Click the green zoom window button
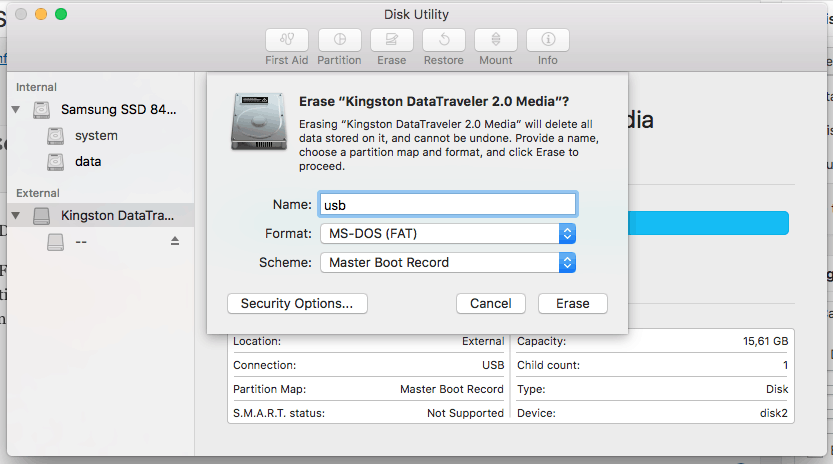The image size is (833, 464). click(x=61, y=14)
